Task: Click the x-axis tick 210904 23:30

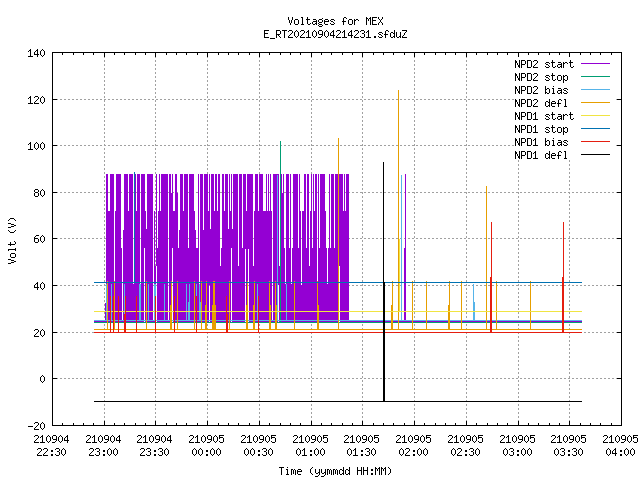Action: click(154, 446)
